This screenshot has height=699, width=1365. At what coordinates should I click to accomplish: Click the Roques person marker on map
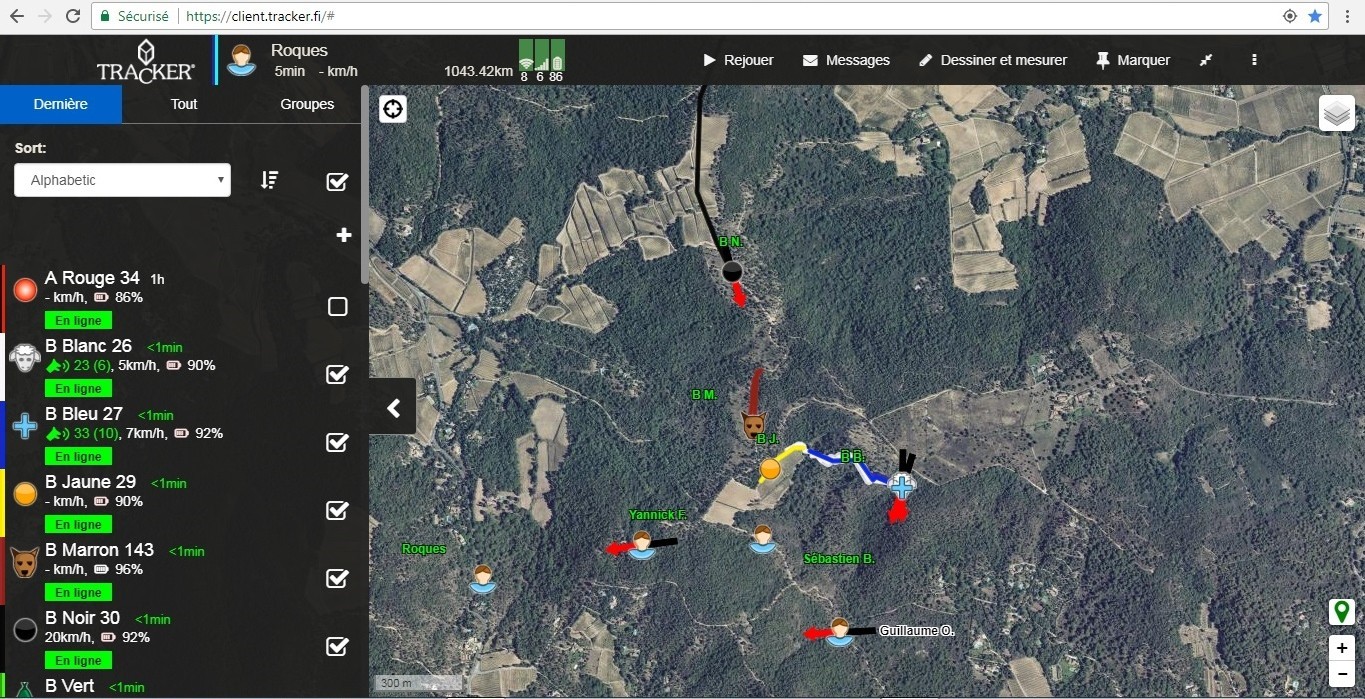pos(483,579)
